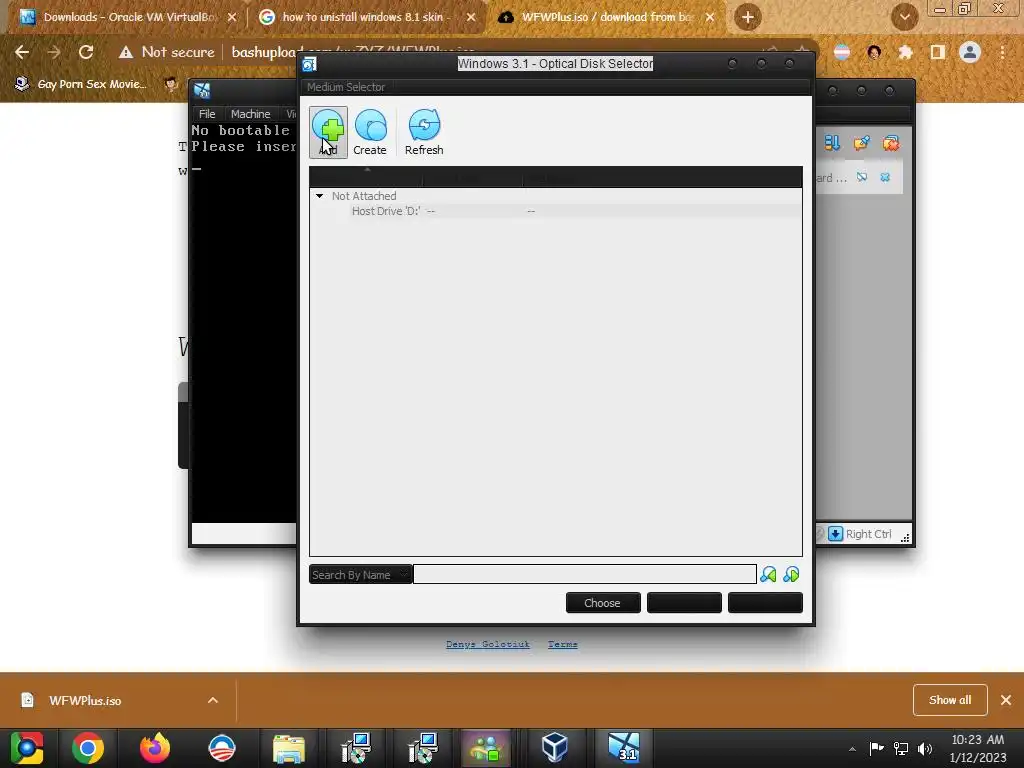The image size is (1024, 768).
Task: Open Windows 3.1 VM taskbar icon
Action: point(623,748)
